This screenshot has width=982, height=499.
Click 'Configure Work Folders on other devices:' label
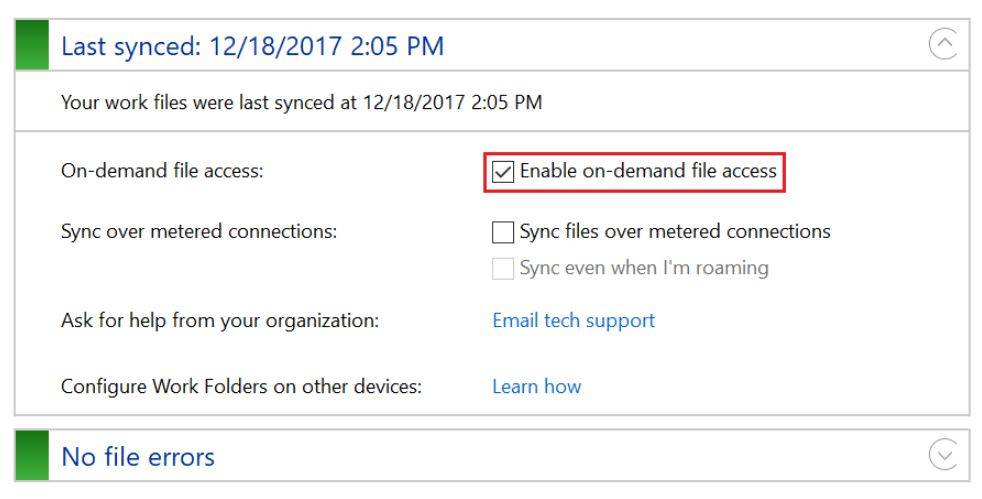tap(241, 386)
